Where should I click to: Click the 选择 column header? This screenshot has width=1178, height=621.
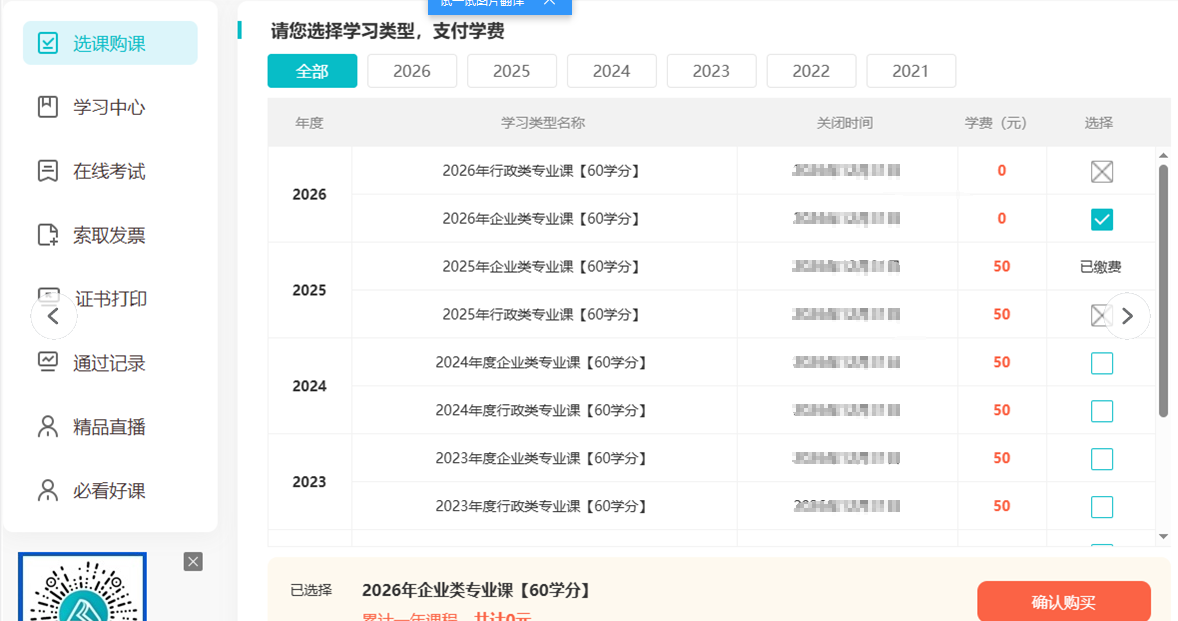(x=1098, y=123)
